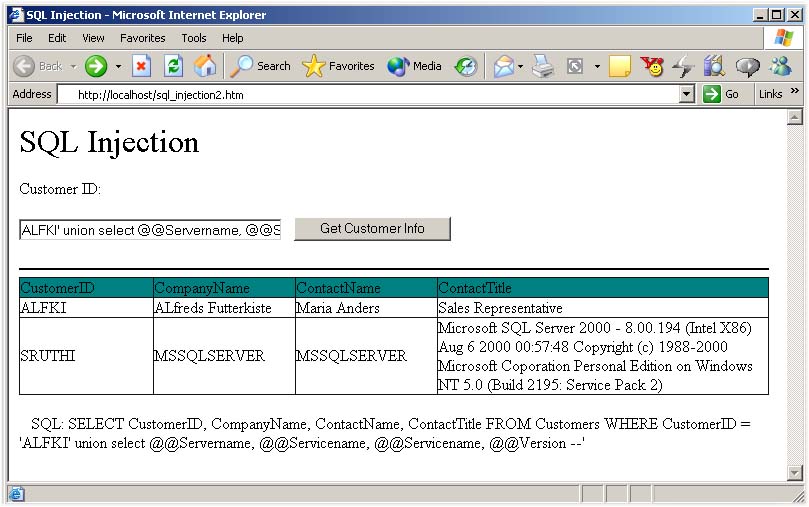Screen dimensions: 809x507
Task: Click the gray square toolbar icon after Print
Action: [575, 66]
